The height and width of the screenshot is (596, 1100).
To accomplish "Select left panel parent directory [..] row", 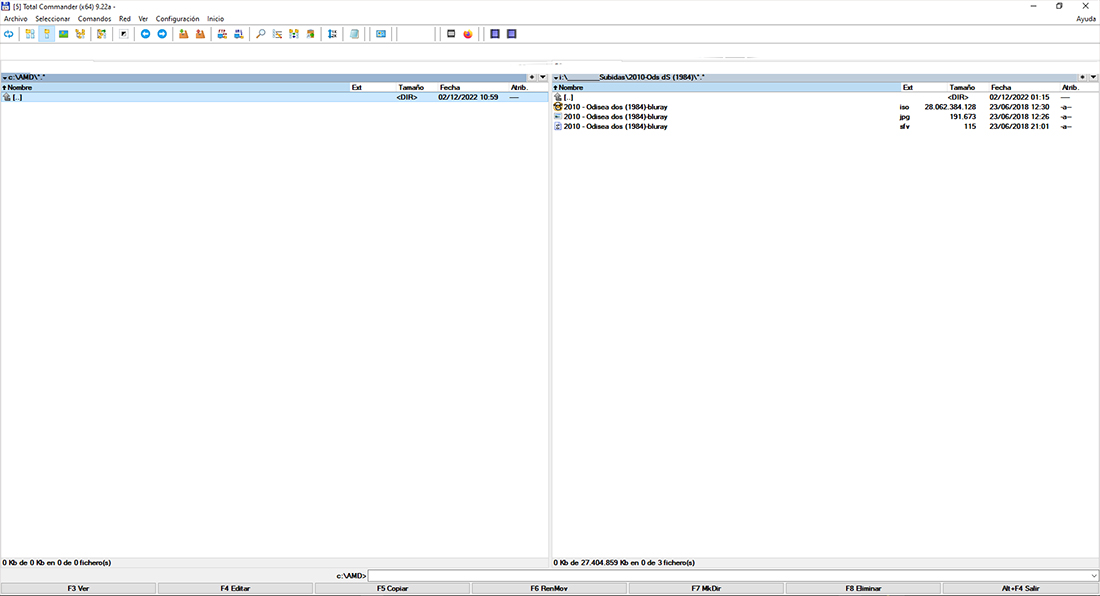I will click(274, 97).
